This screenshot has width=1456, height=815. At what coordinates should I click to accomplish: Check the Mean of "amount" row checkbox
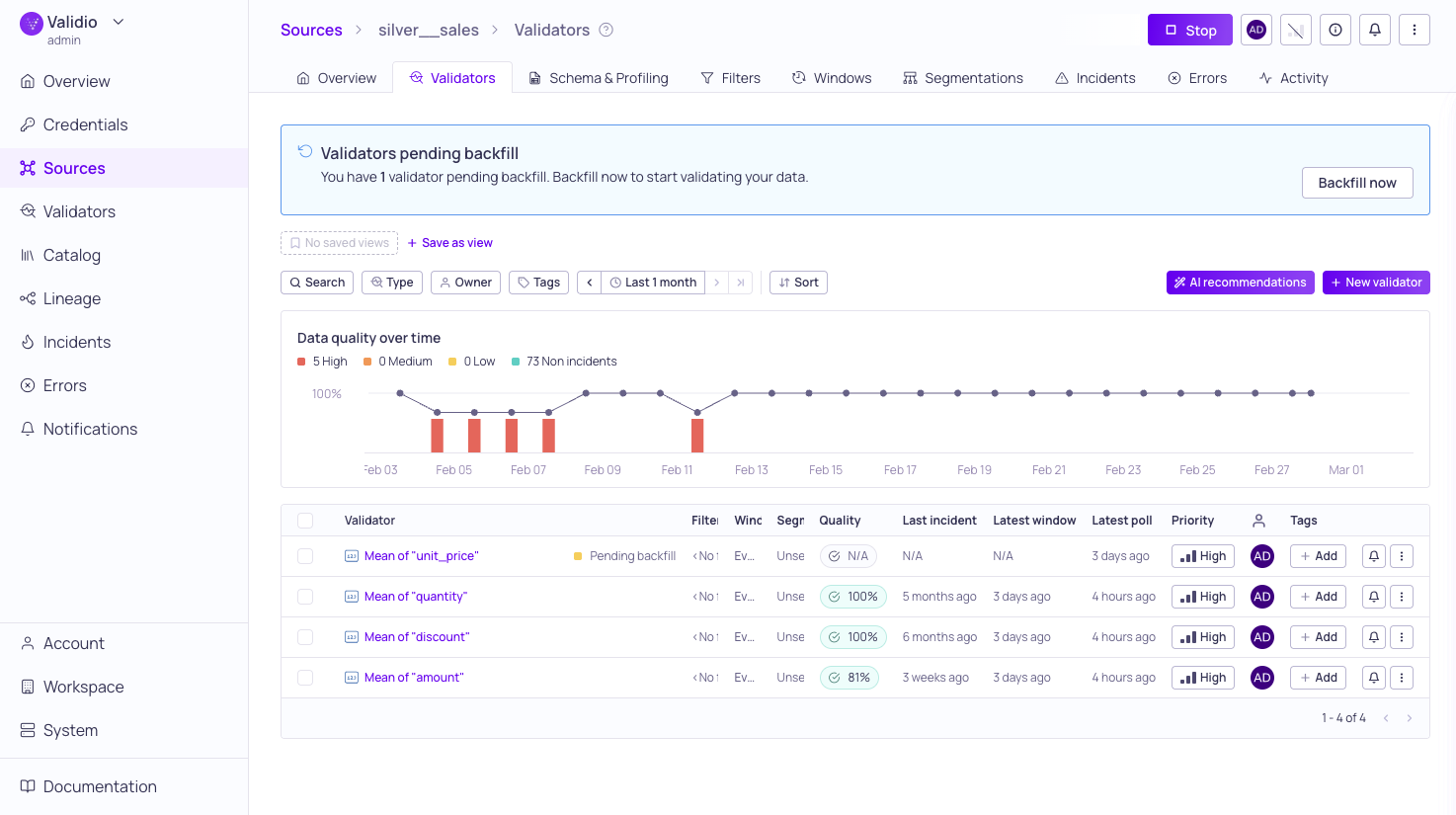click(x=305, y=678)
